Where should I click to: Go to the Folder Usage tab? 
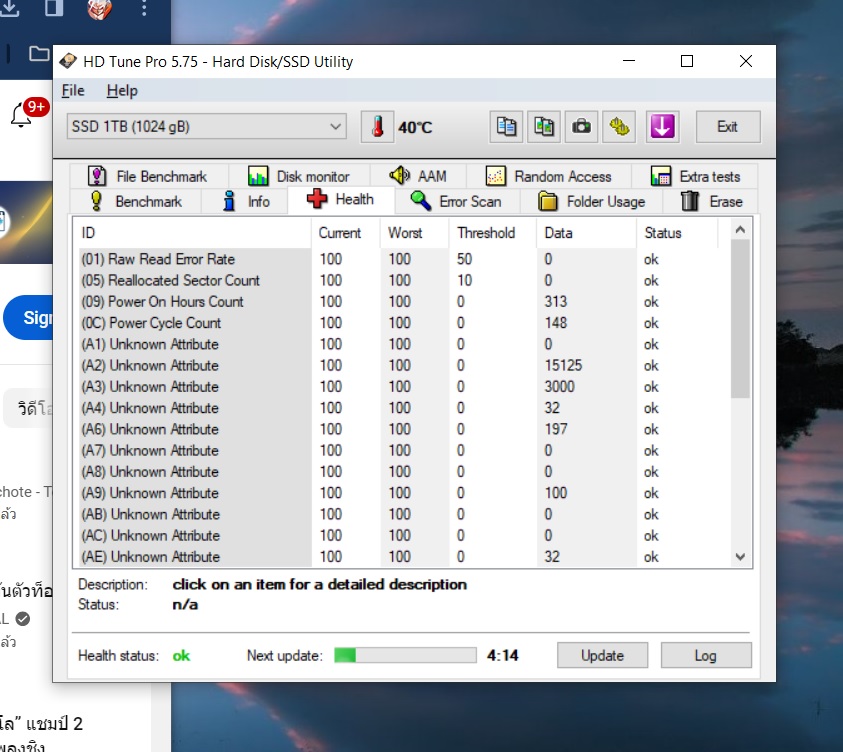(592, 201)
